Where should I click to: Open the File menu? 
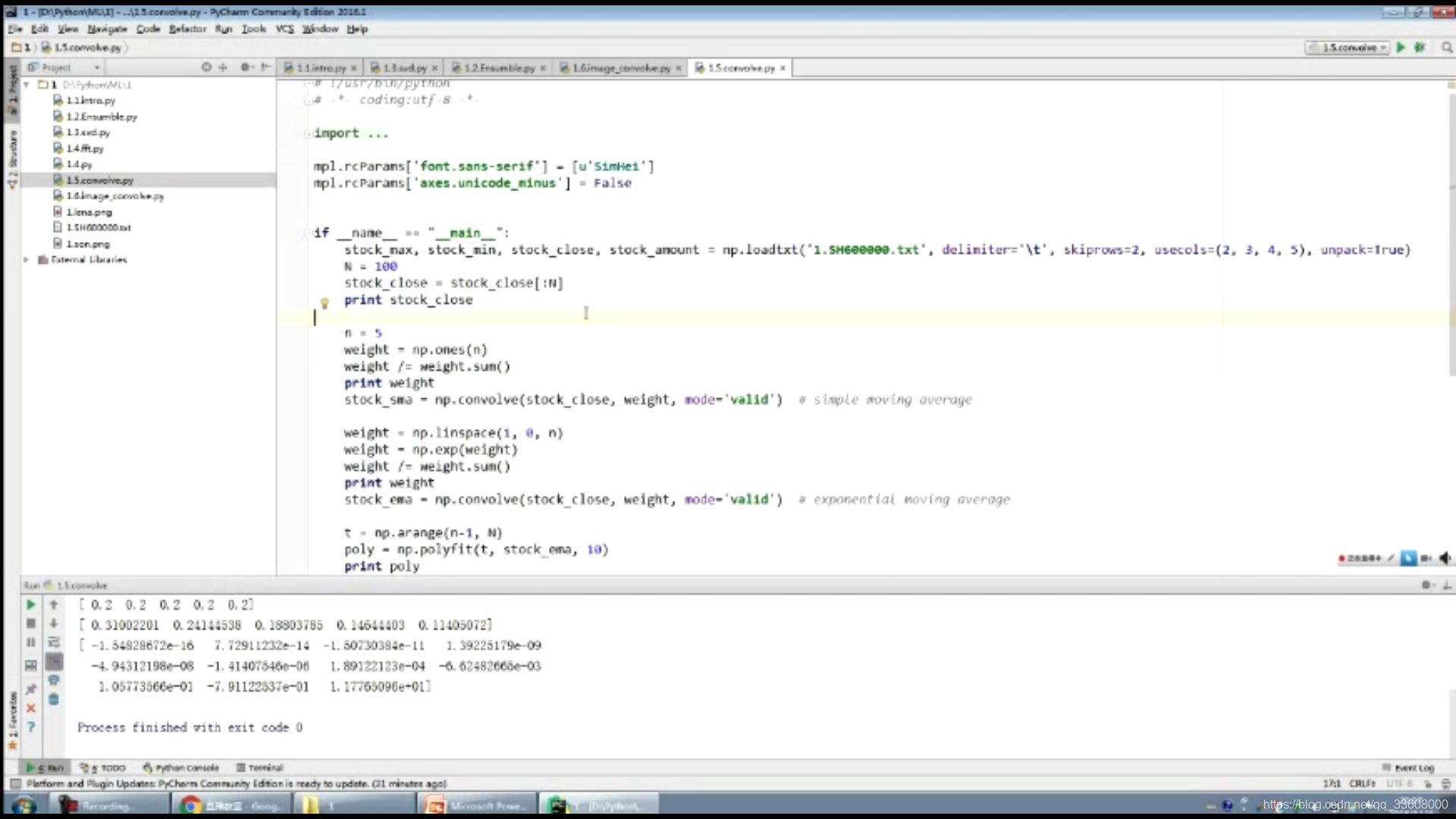(x=14, y=29)
